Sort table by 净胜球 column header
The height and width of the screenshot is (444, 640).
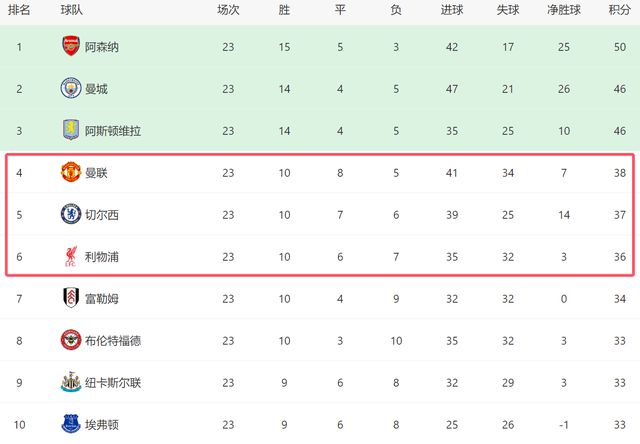pyautogui.click(x=565, y=10)
